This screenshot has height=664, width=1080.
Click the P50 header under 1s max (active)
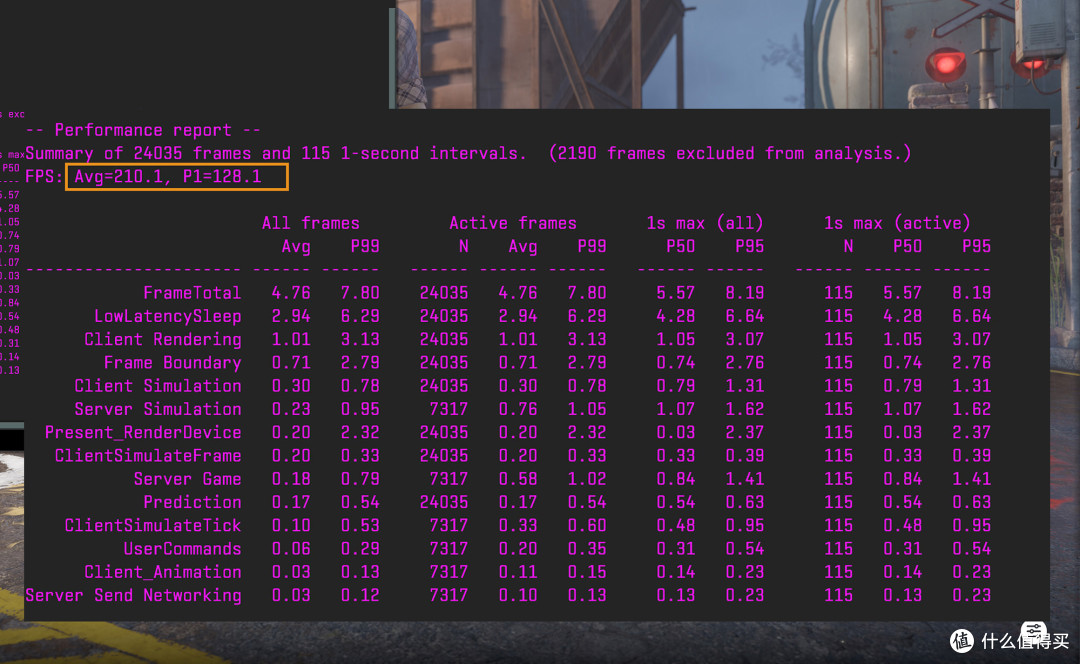(907, 247)
